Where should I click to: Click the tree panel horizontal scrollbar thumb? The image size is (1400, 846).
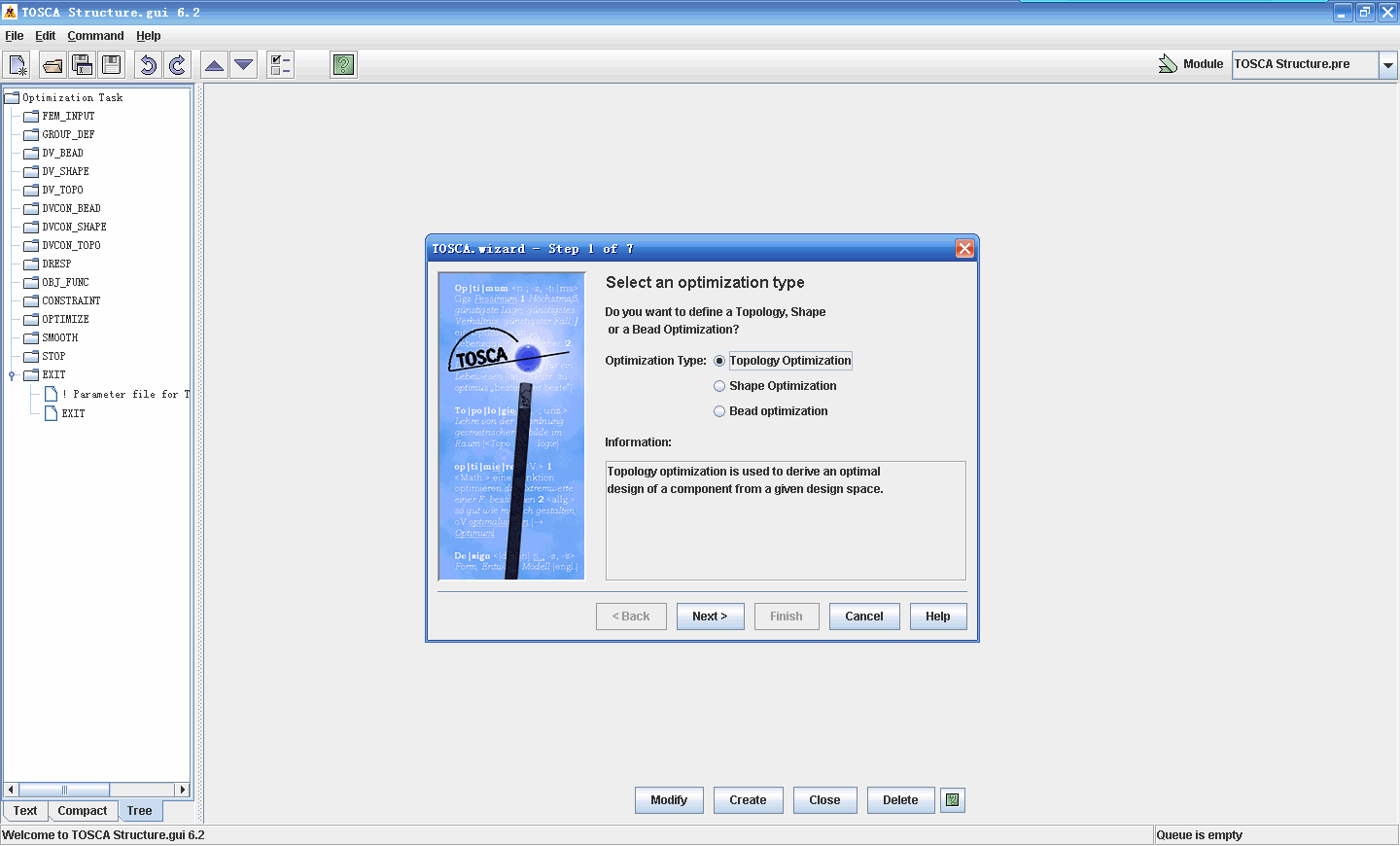coord(64,790)
